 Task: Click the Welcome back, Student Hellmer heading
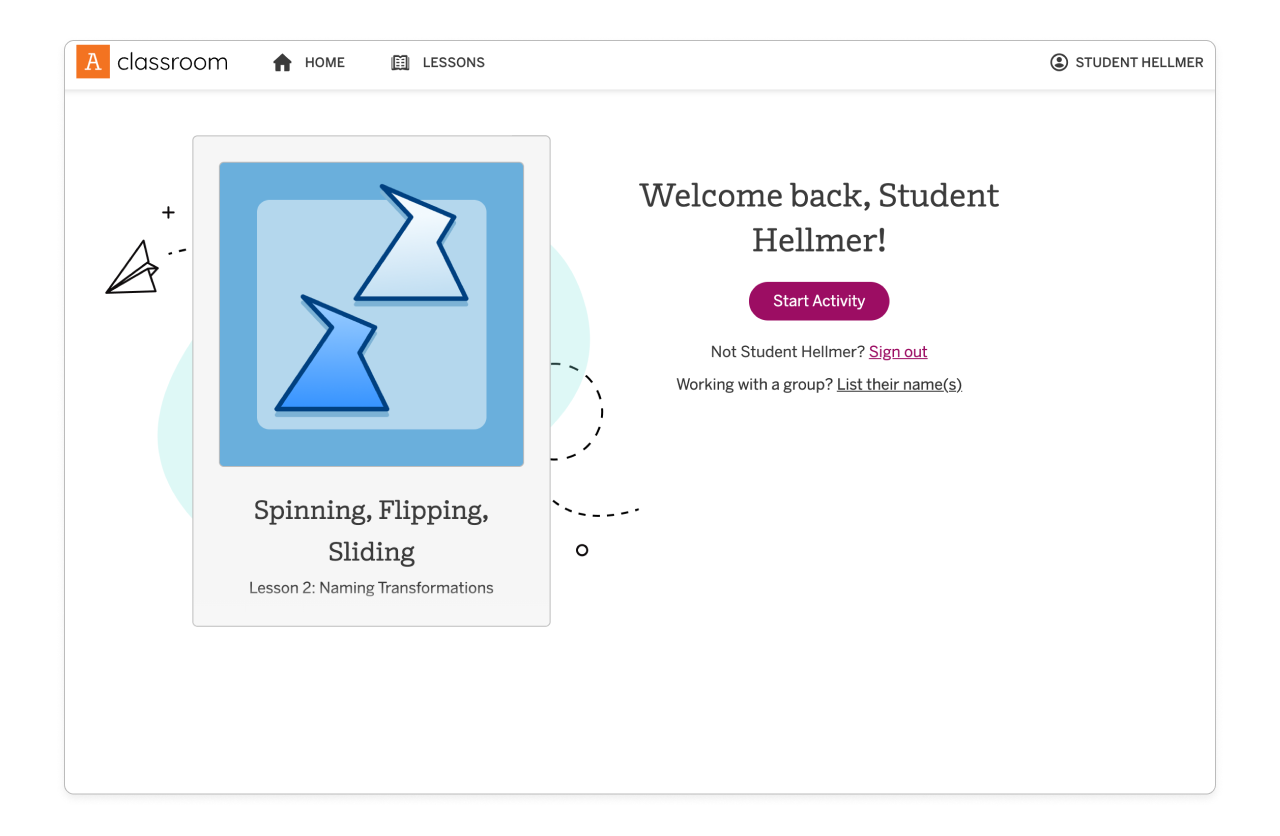(819, 217)
